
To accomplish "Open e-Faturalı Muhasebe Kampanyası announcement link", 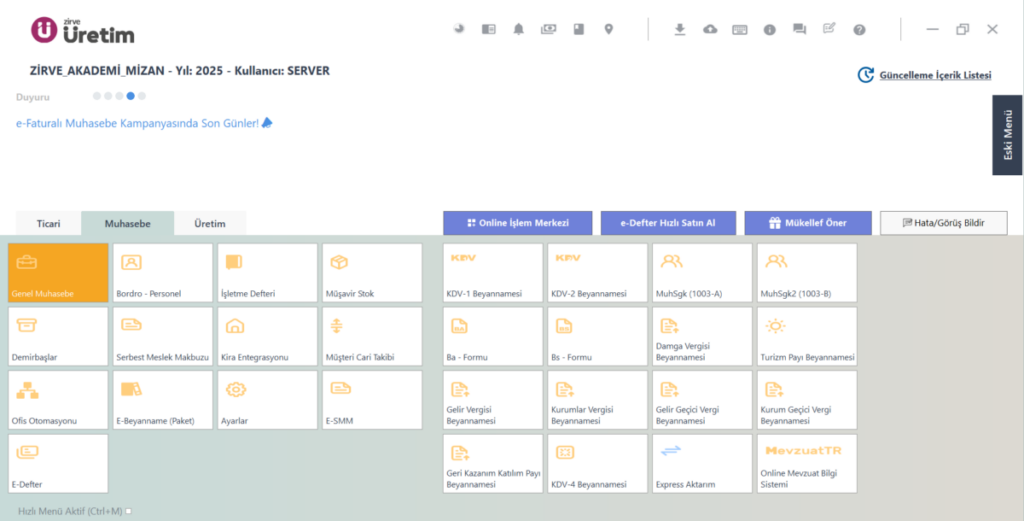I will (144, 123).
